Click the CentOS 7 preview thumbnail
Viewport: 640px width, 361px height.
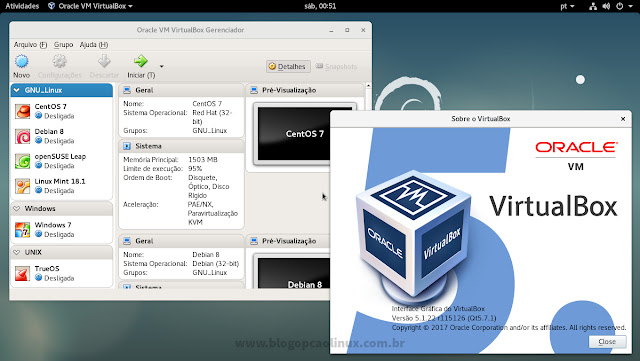pos(293,134)
